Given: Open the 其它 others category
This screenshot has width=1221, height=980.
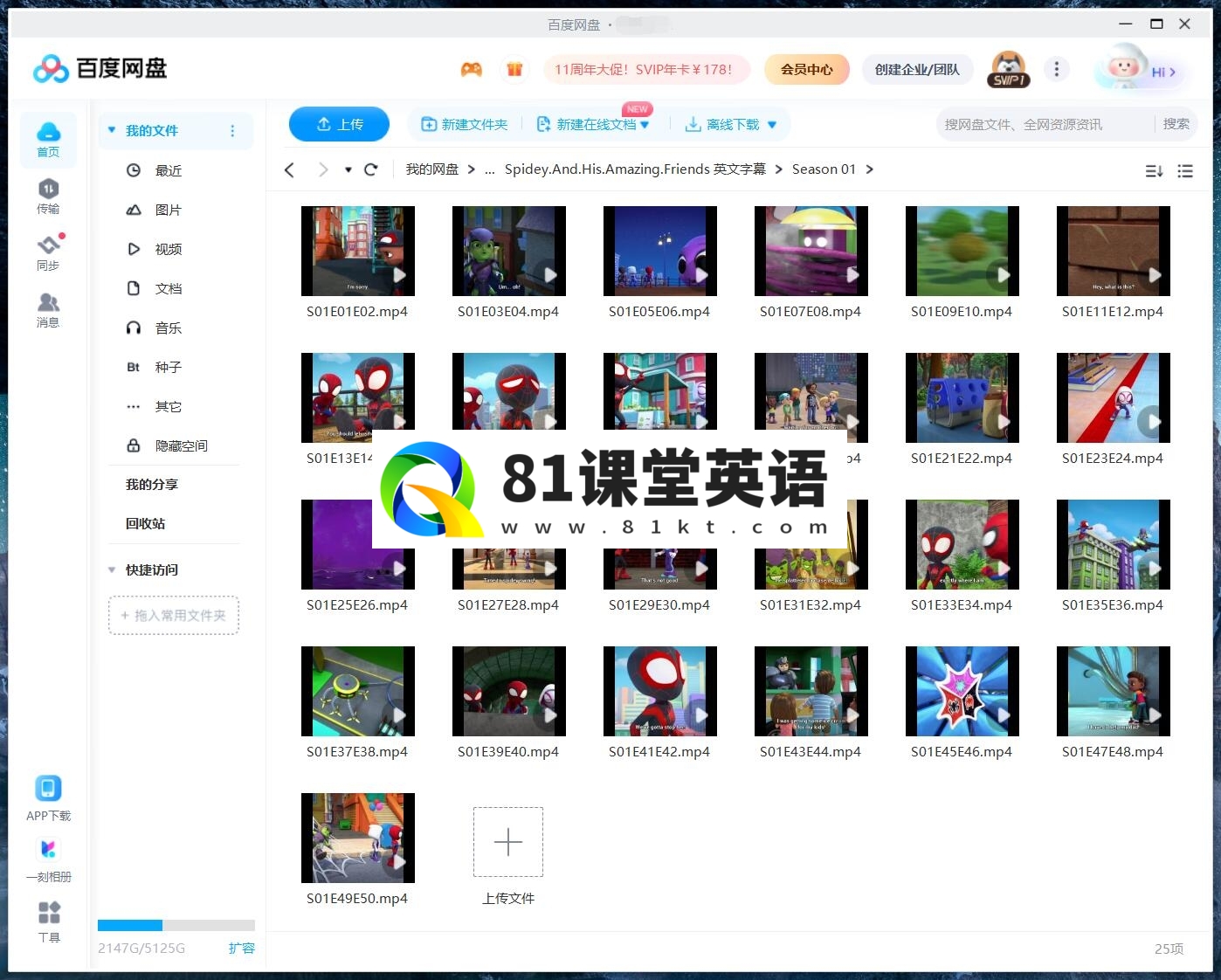Looking at the screenshot, I should point(169,406).
